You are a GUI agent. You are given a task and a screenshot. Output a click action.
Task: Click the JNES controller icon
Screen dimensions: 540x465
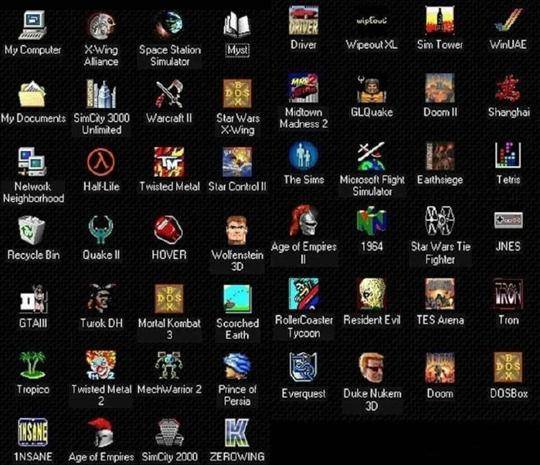tap(508, 220)
